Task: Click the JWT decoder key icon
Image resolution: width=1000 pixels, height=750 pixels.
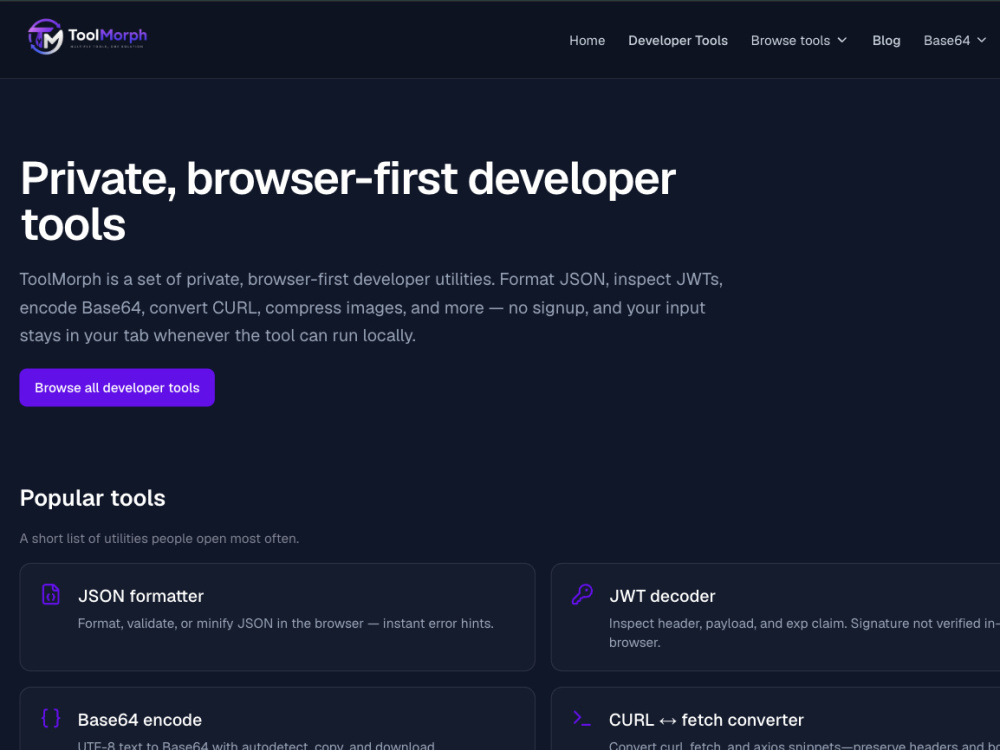Action: click(582, 594)
